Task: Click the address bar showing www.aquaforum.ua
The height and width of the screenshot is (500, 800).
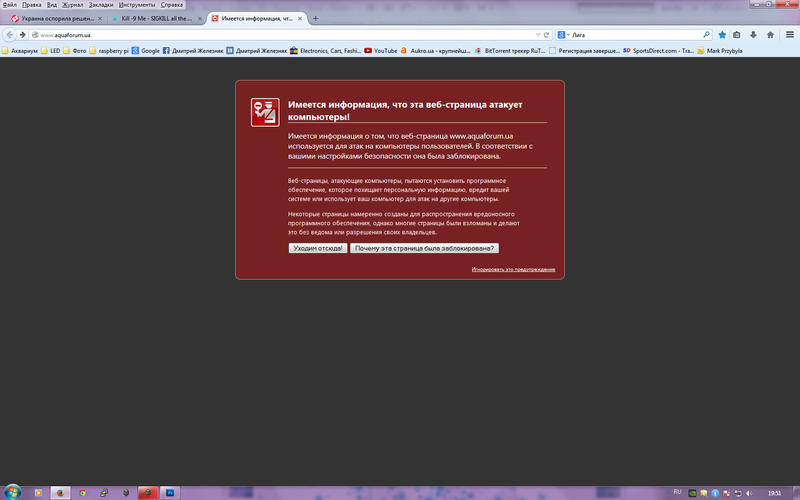Action: click(280, 34)
